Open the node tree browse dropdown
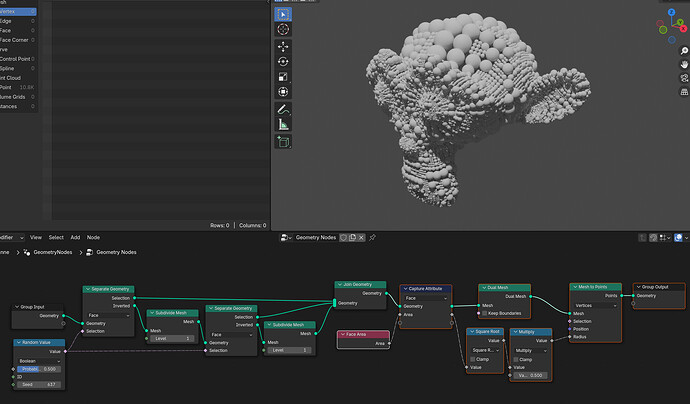 [286, 238]
